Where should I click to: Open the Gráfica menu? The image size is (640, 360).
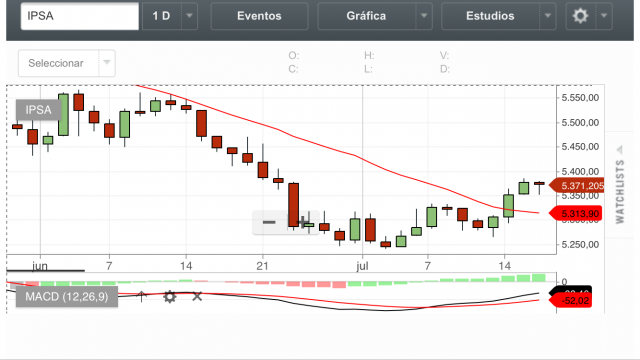367,16
